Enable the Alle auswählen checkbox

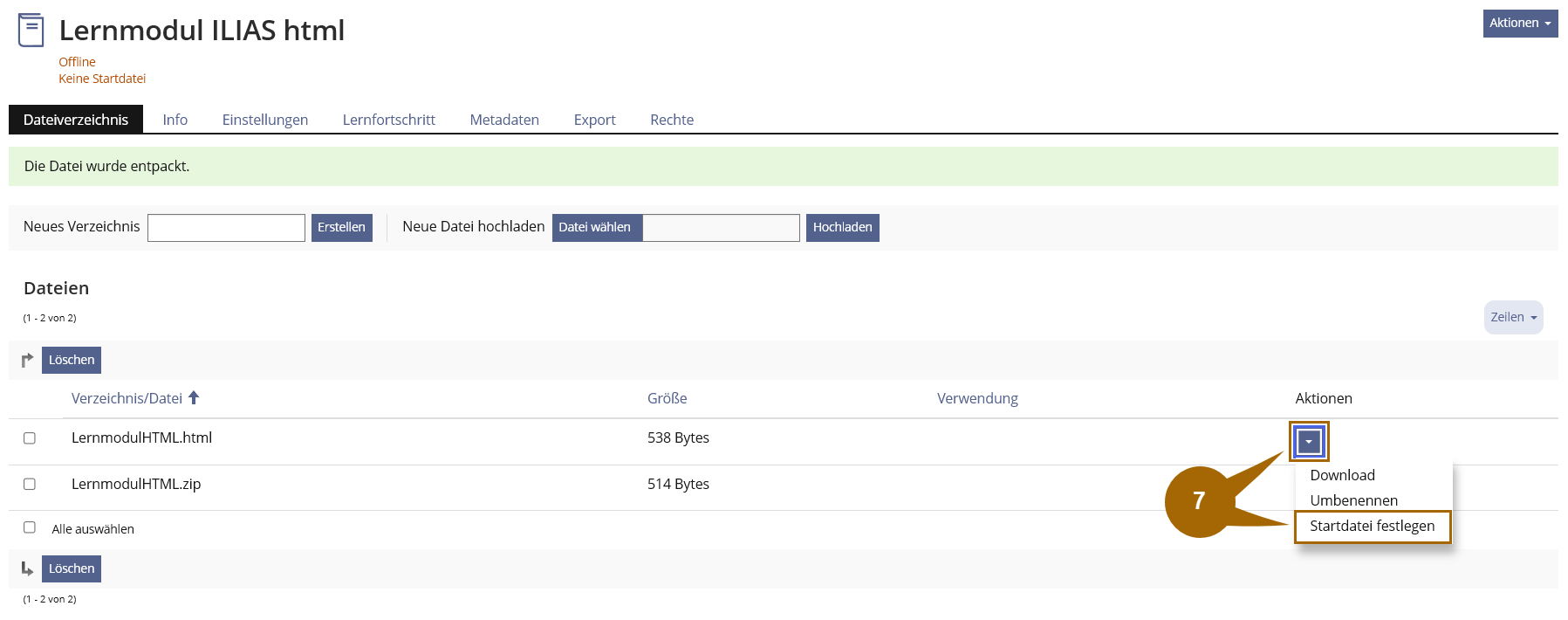click(x=30, y=527)
